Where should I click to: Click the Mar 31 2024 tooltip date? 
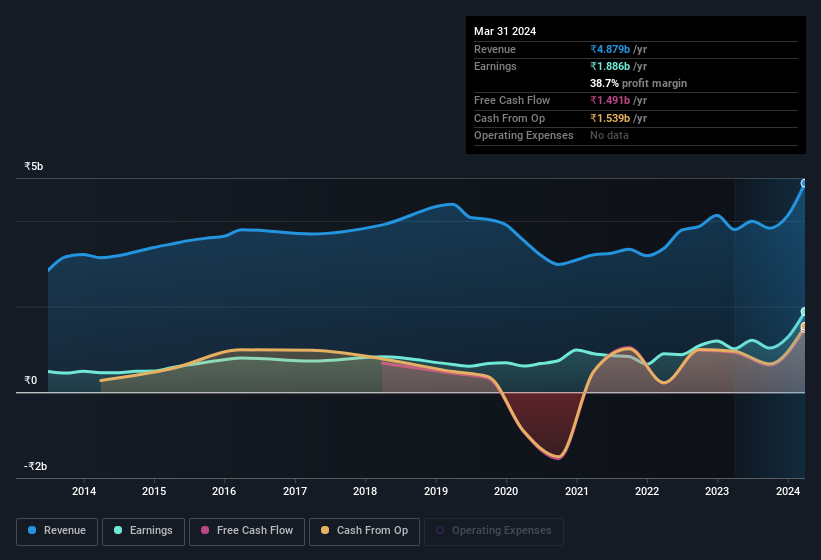pos(505,31)
